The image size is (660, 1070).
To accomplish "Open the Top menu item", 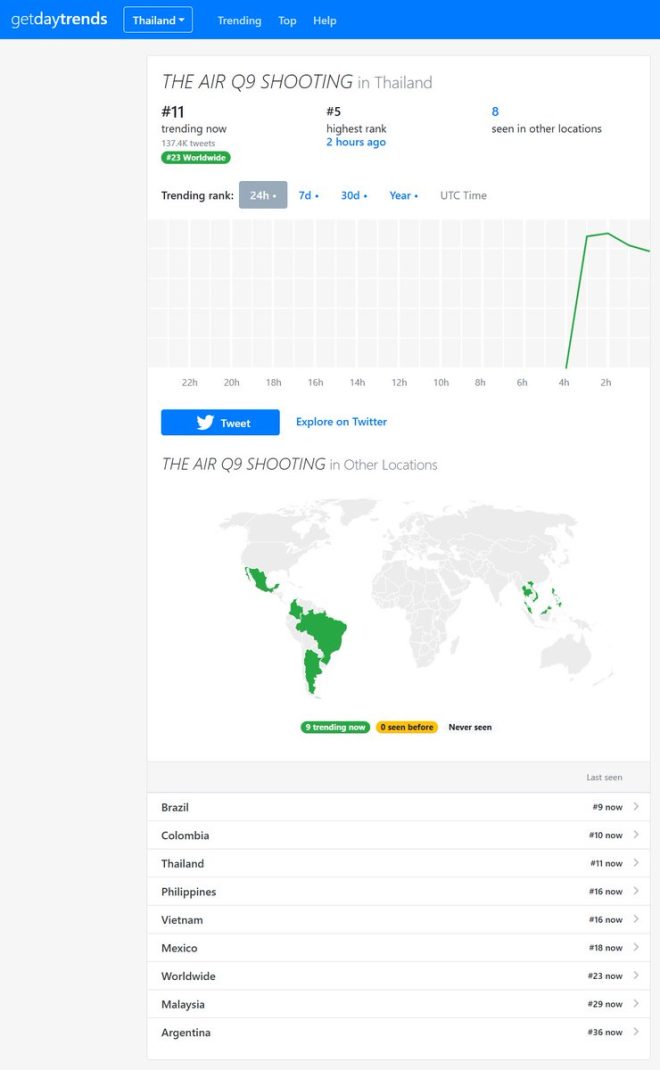I will pyautogui.click(x=287, y=20).
